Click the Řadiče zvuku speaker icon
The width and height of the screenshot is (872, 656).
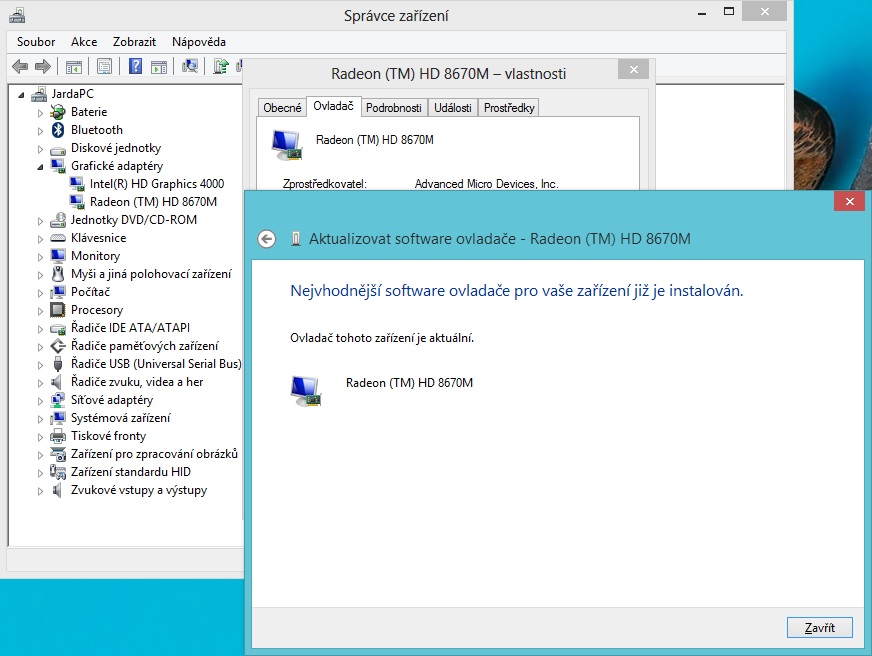[56, 382]
